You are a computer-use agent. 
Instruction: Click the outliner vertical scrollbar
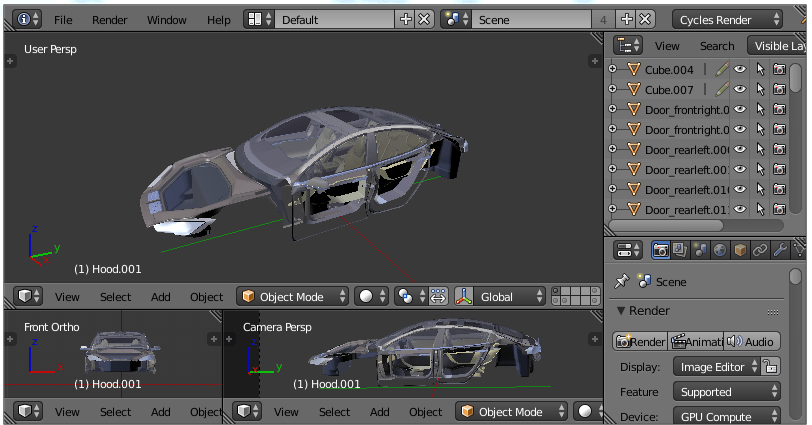(x=796, y=78)
